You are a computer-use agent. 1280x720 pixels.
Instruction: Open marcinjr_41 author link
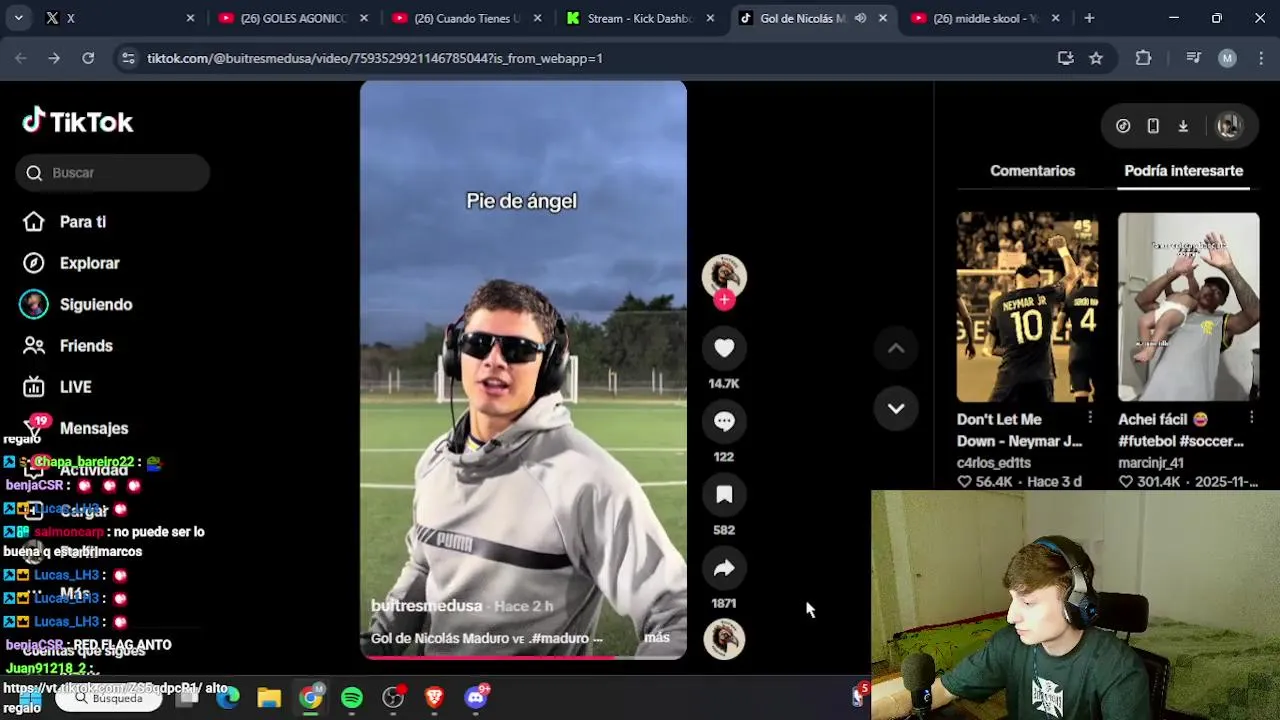coord(1150,463)
